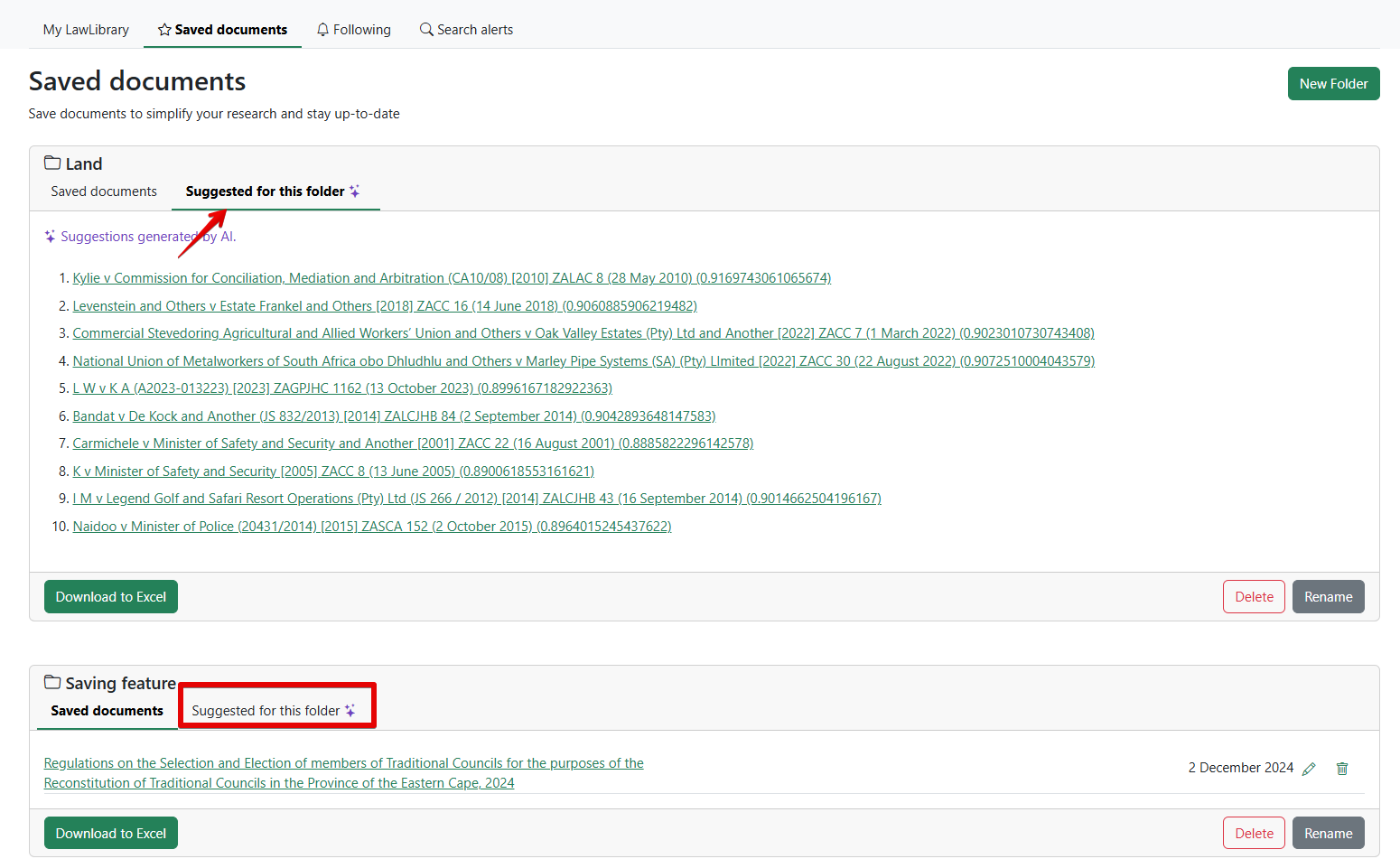1400x859 pixels.
Task: Open the Traditional Councils regulations document
Action: (x=343, y=764)
